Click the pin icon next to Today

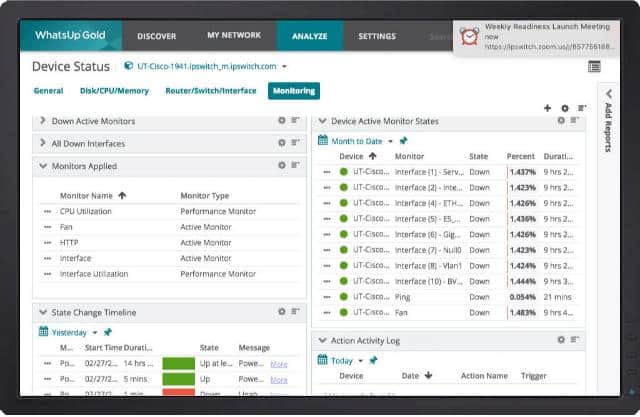click(x=373, y=360)
